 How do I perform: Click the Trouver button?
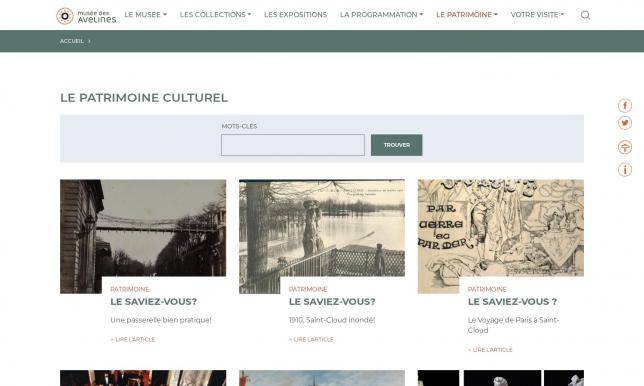pyautogui.click(x=396, y=145)
